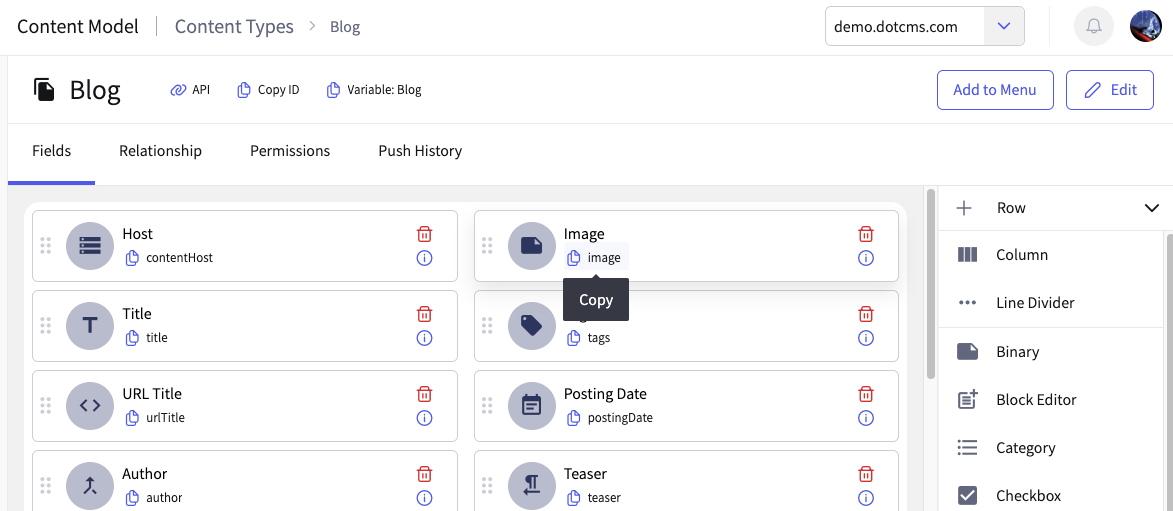
Task: Expand the Row chevron arrow
Action: click(x=1150, y=208)
